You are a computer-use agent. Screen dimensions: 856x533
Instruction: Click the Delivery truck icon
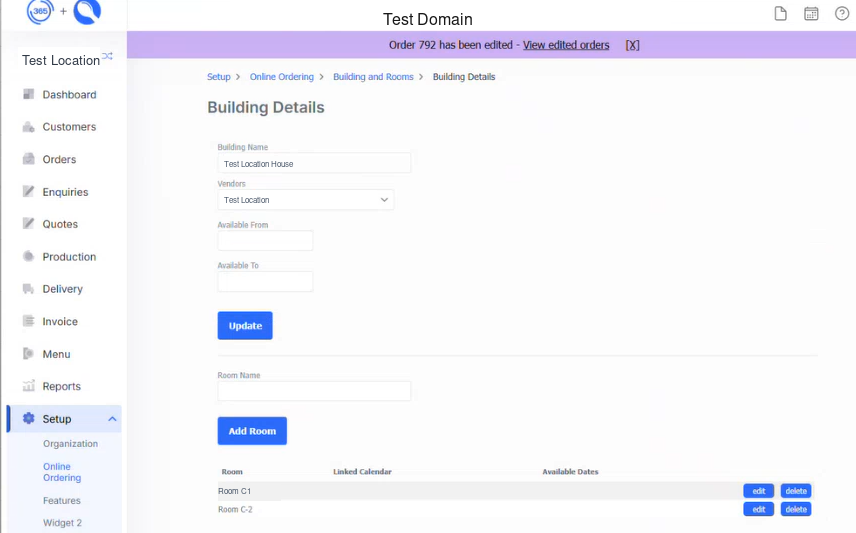pos(28,288)
